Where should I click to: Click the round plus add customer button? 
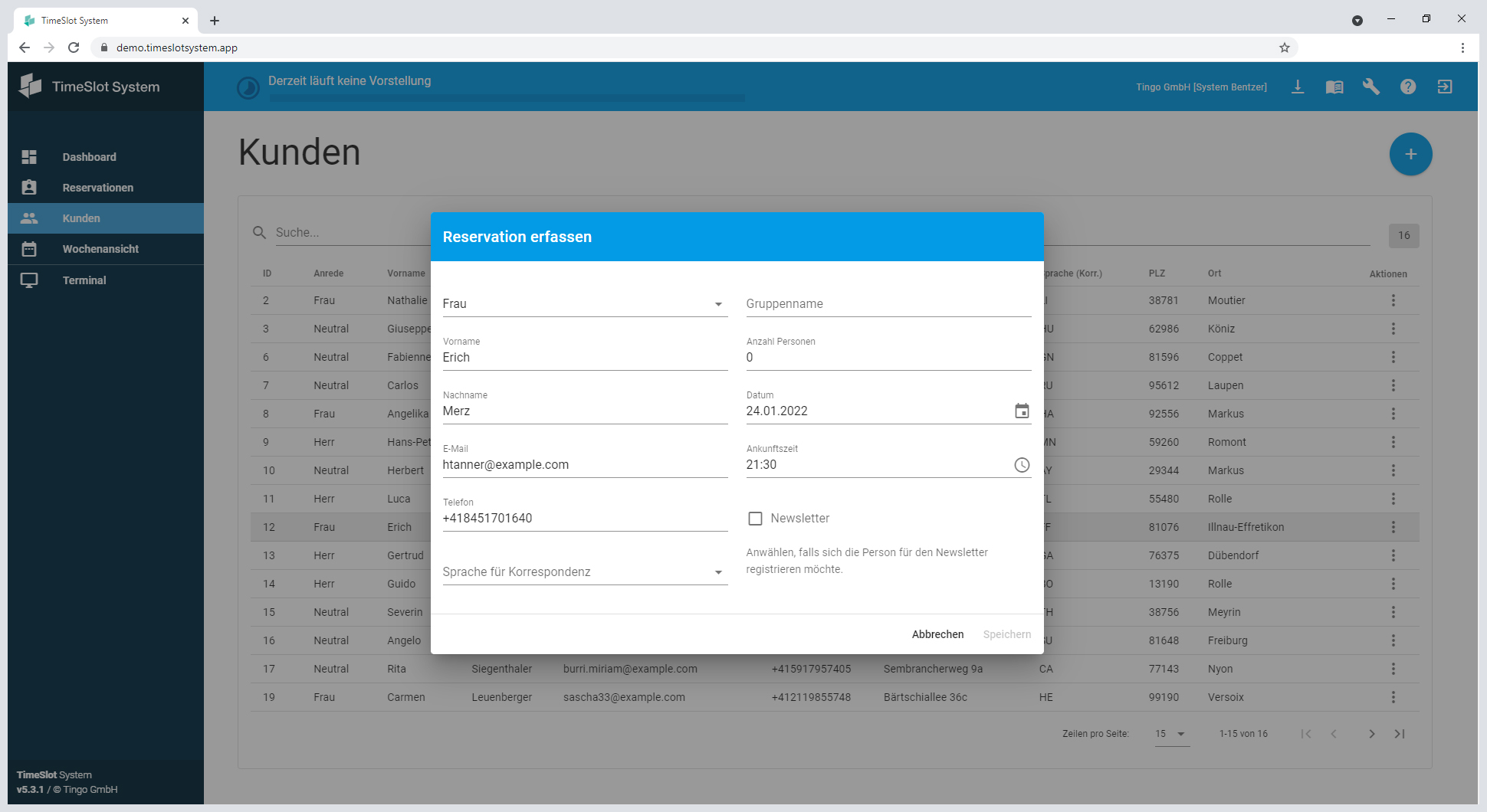click(1410, 154)
